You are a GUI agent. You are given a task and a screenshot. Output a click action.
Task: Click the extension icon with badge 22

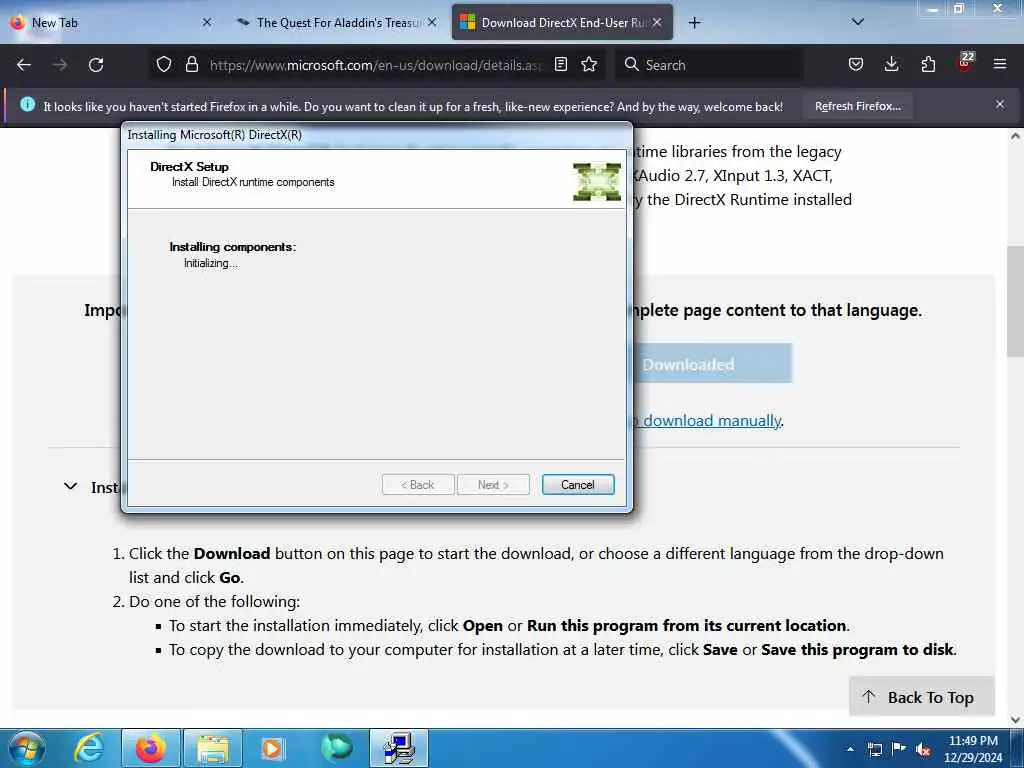pyautogui.click(x=965, y=62)
